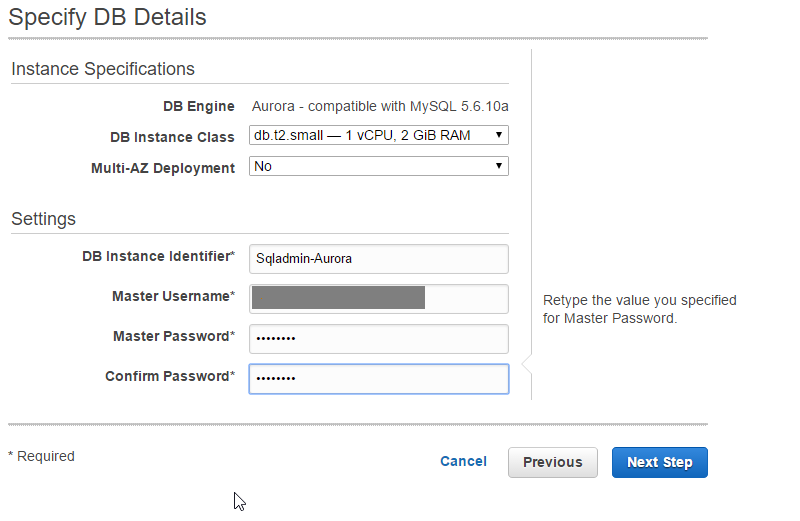Open the DB Instance Class dropdown

coord(378,135)
